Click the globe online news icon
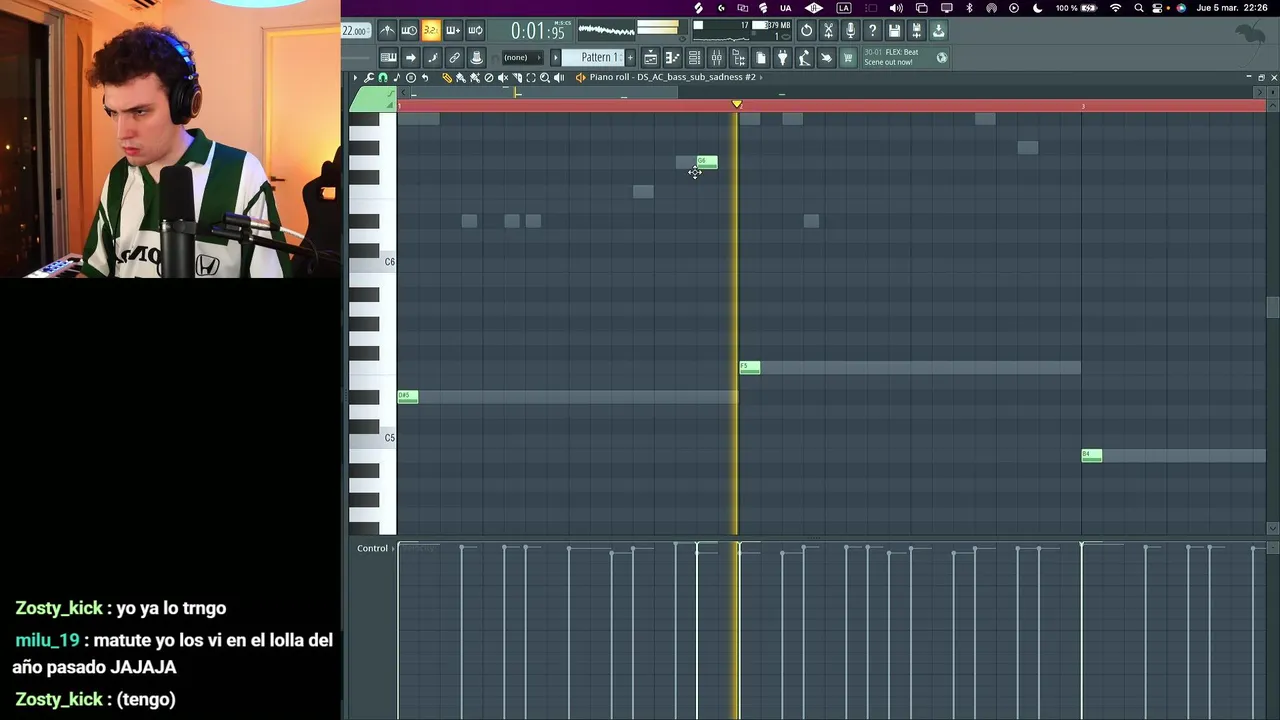Screen dimensions: 1280x720 (942, 58)
